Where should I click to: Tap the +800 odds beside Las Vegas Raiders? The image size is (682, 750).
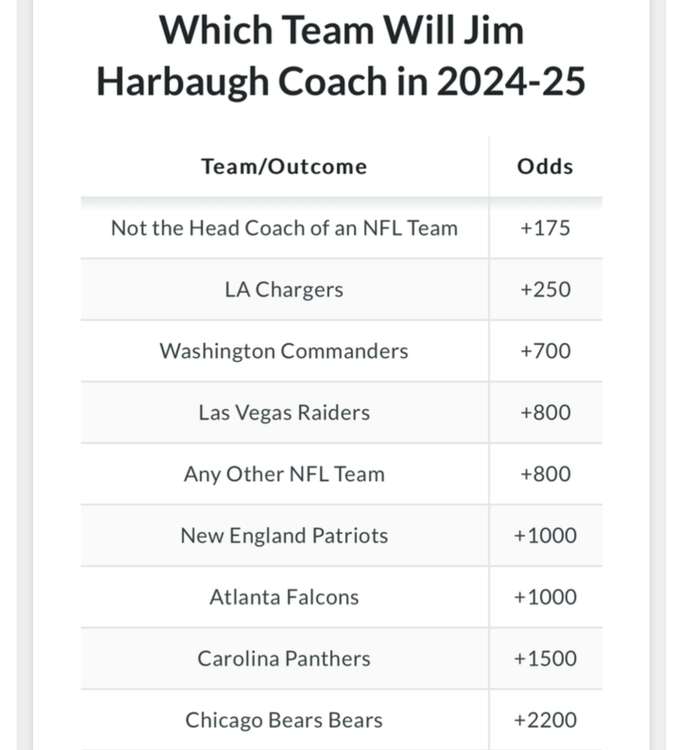click(545, 413)
